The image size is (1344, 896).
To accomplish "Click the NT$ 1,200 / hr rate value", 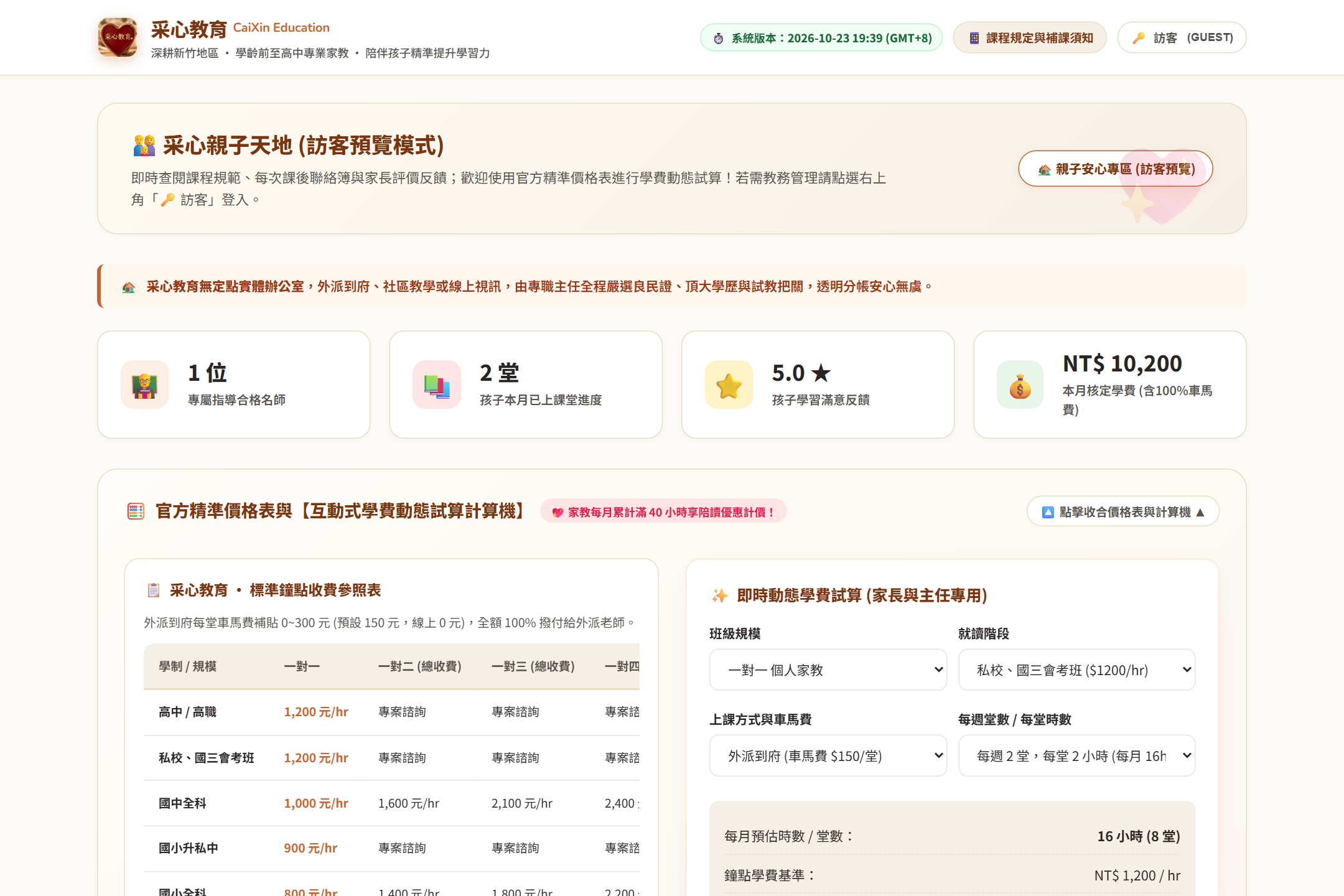I will [1137, 875].
